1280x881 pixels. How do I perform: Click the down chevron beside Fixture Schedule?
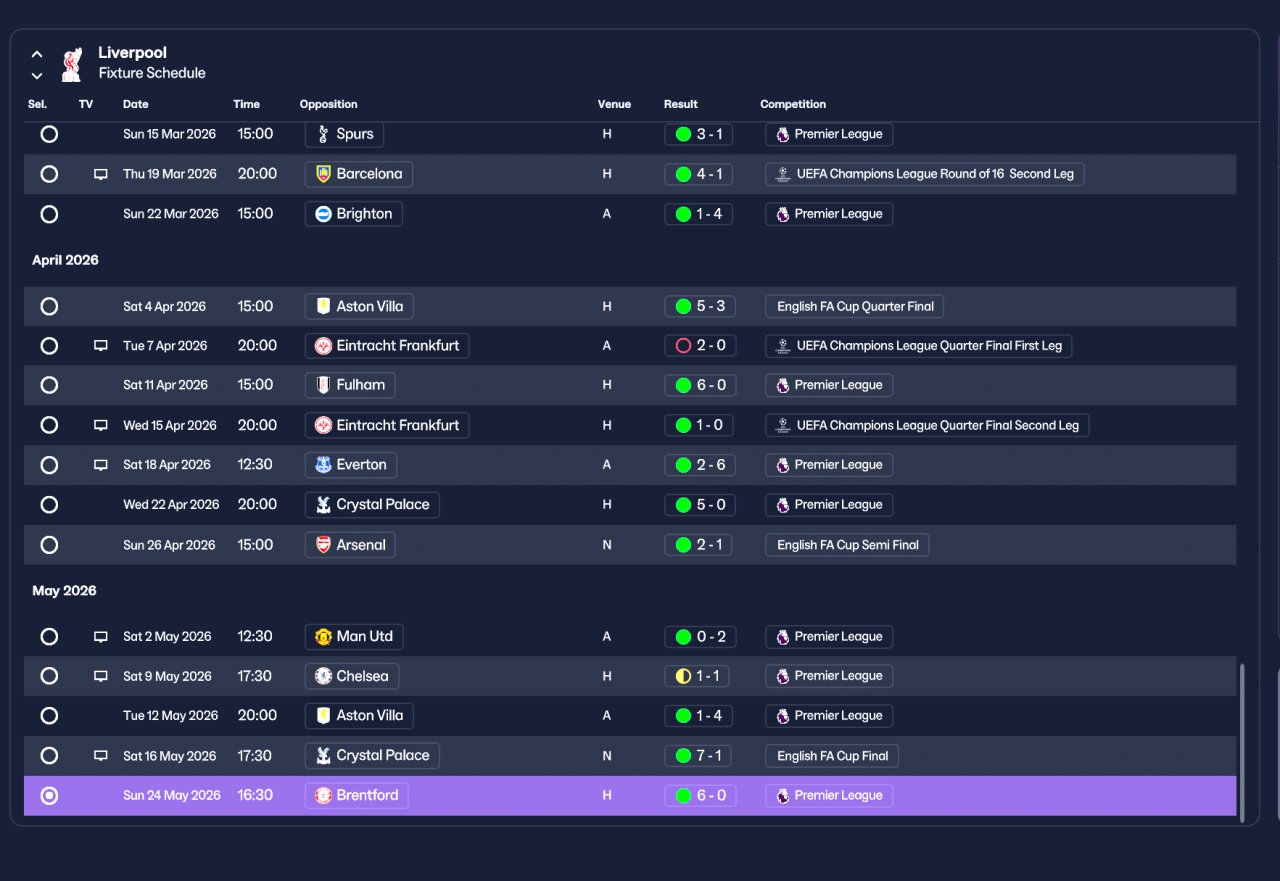point(37,75)
